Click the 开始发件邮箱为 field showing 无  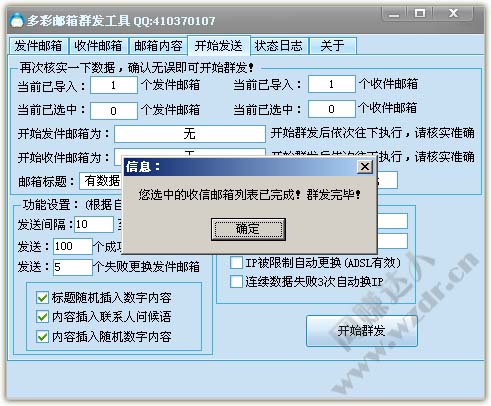tap(190, 134)
